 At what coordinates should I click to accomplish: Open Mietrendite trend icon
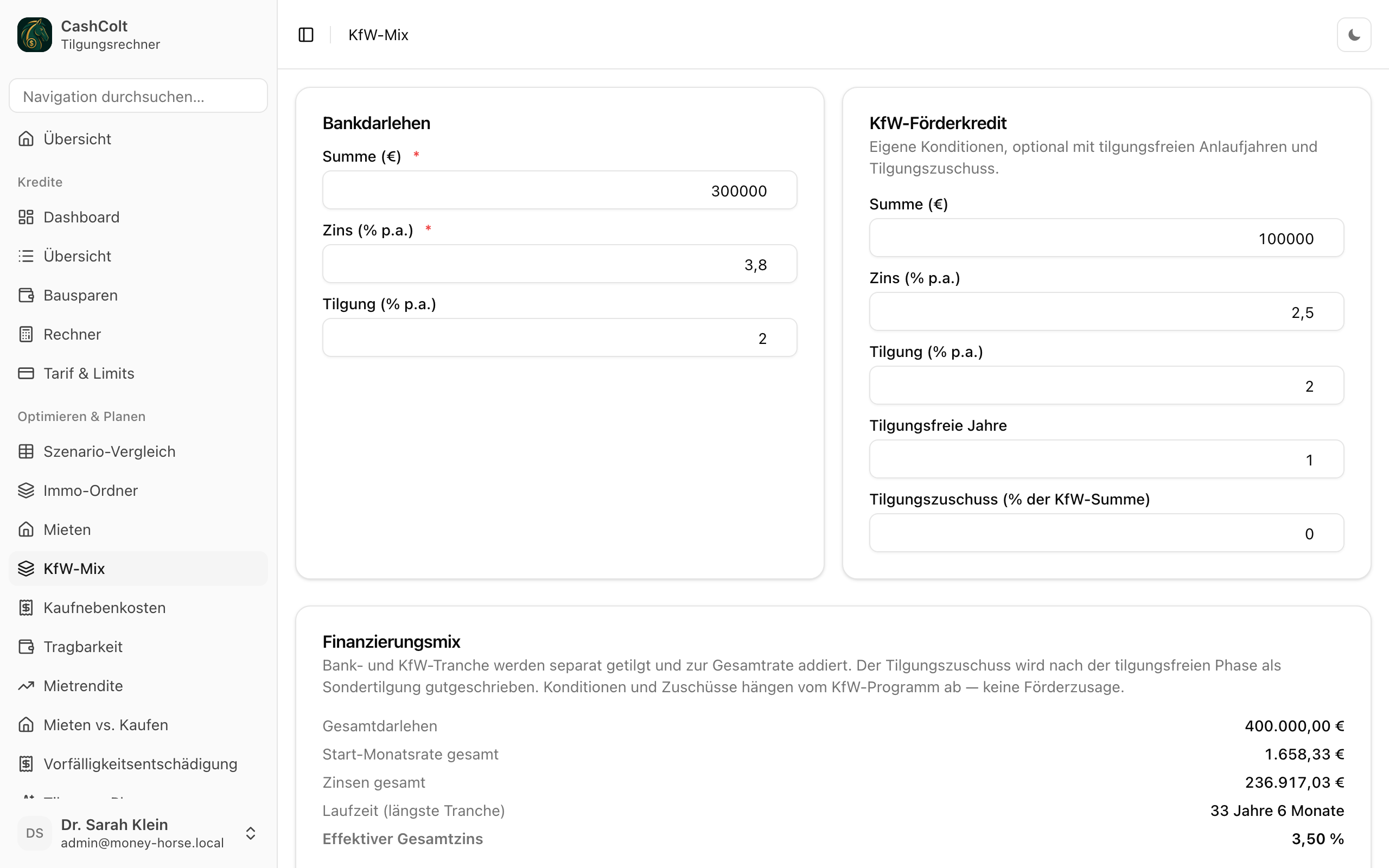pyautogui.click(x=26, y=685)
